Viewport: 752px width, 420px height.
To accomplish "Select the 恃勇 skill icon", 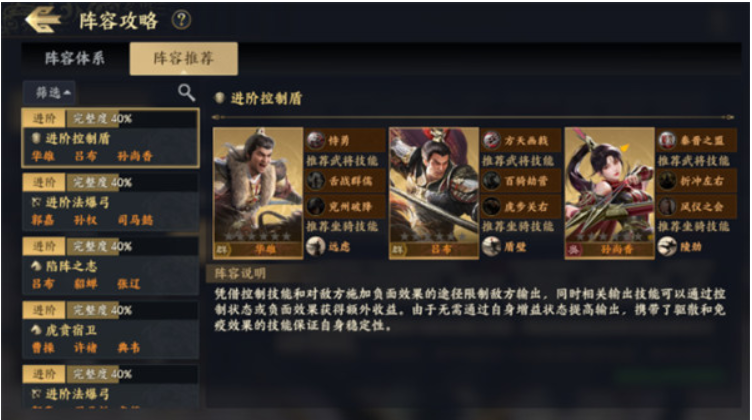I will 316,140.
